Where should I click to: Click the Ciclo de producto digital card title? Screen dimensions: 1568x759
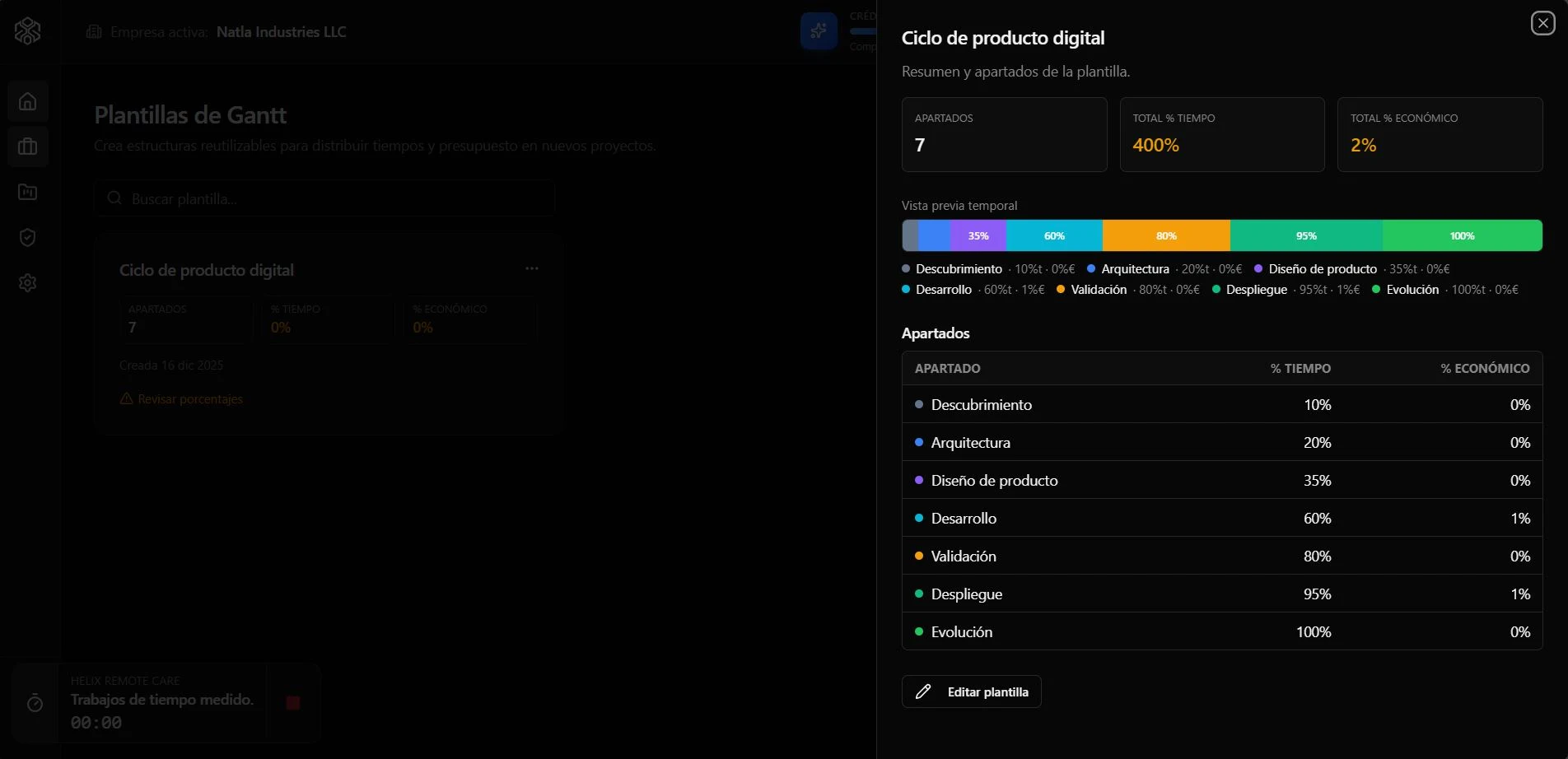pos(207,270)
